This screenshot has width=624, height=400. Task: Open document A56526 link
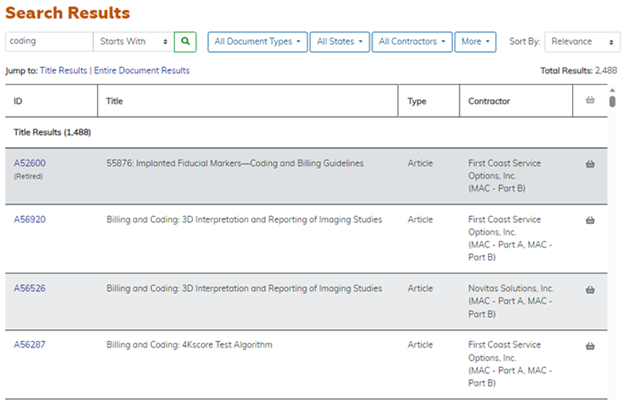(29, 289)
